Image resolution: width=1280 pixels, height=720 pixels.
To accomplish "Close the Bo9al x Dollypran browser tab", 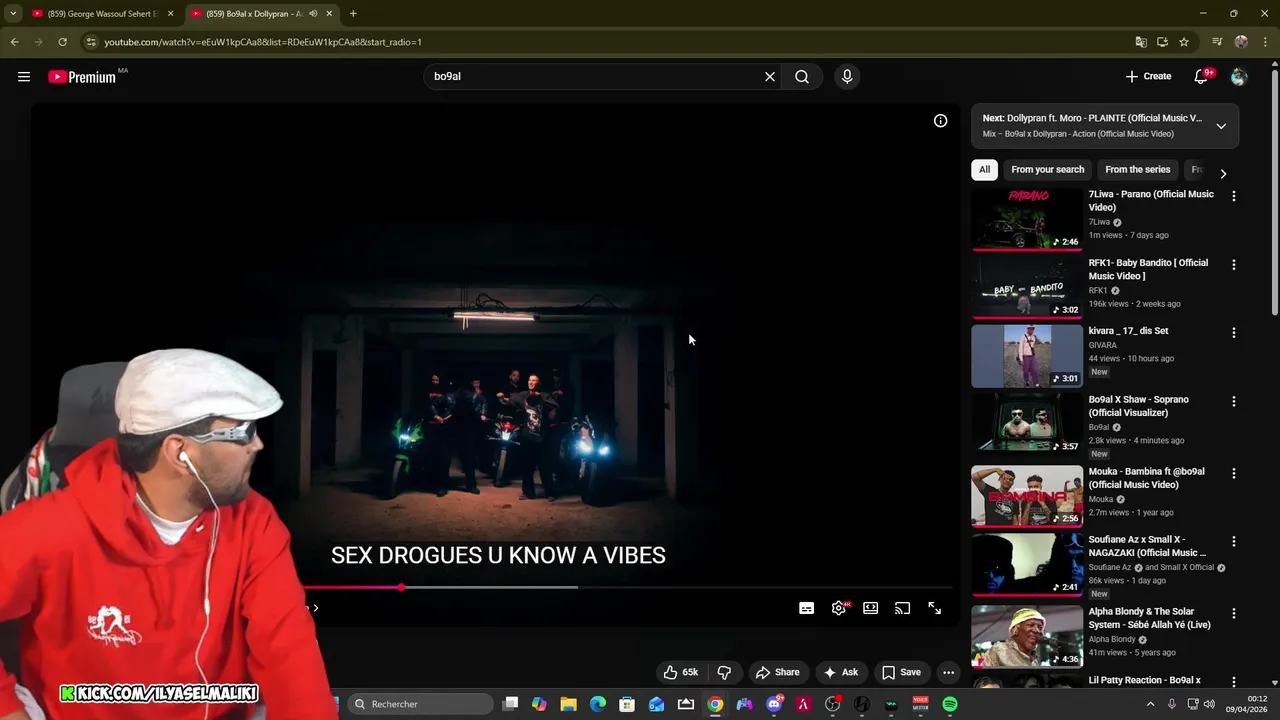I will click(329, 14).
